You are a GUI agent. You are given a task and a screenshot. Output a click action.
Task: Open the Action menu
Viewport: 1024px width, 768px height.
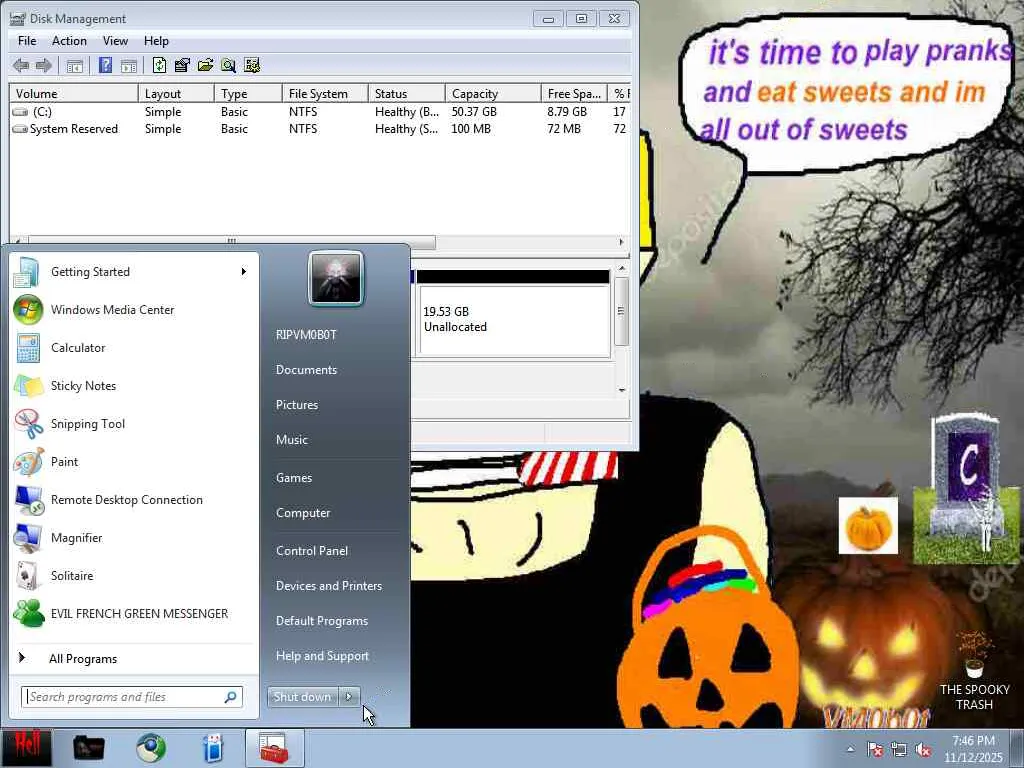pos(69,40)
